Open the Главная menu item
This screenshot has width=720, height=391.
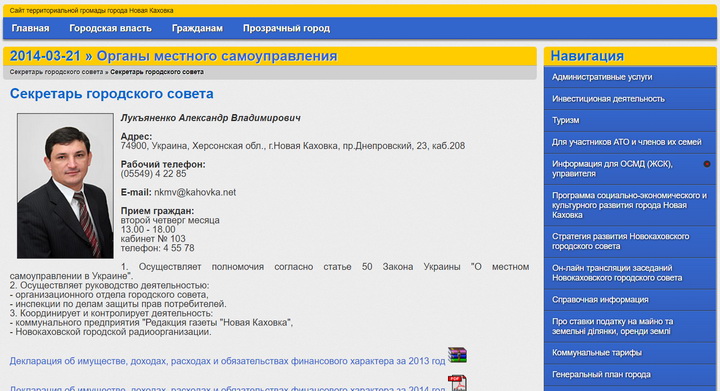(30, 28)
